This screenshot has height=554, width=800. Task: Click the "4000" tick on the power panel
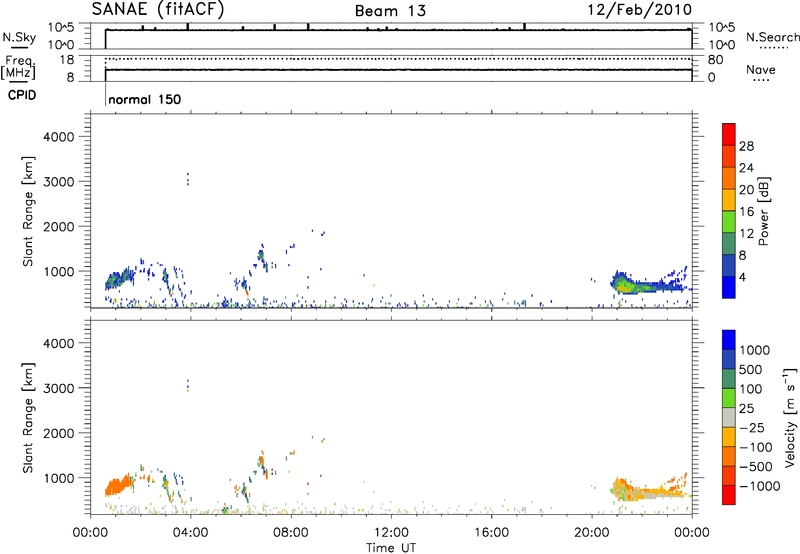(x=59, y=137)
